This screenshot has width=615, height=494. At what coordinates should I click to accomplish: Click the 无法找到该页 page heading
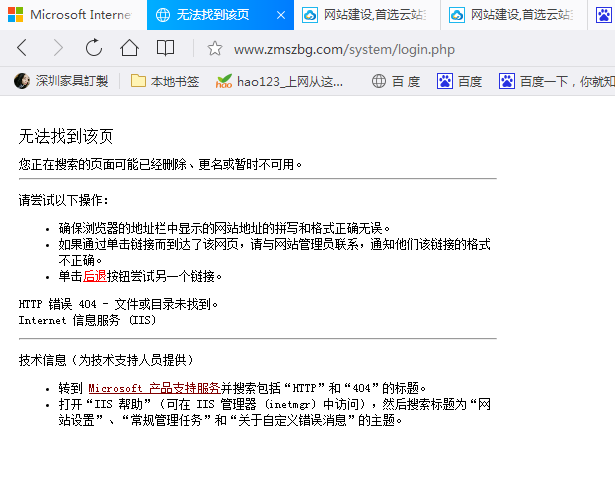tap(66, 136)
